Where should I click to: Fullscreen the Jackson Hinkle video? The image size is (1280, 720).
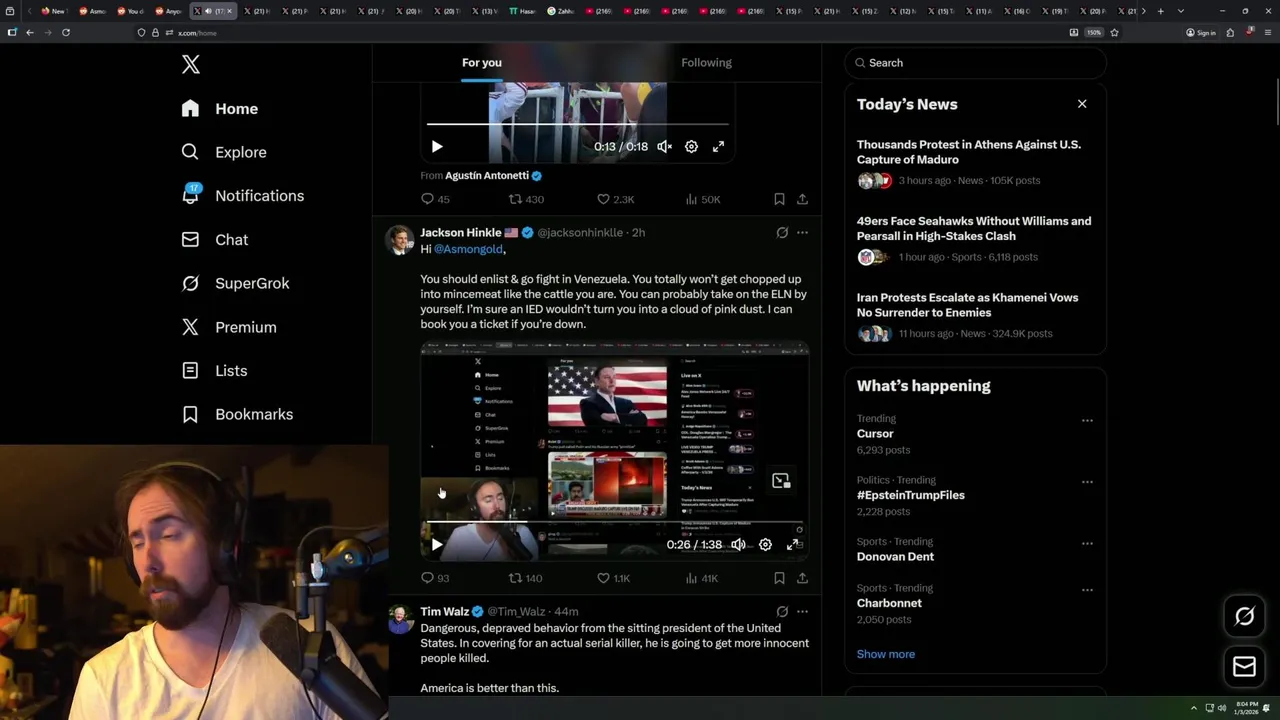[793, 545]
